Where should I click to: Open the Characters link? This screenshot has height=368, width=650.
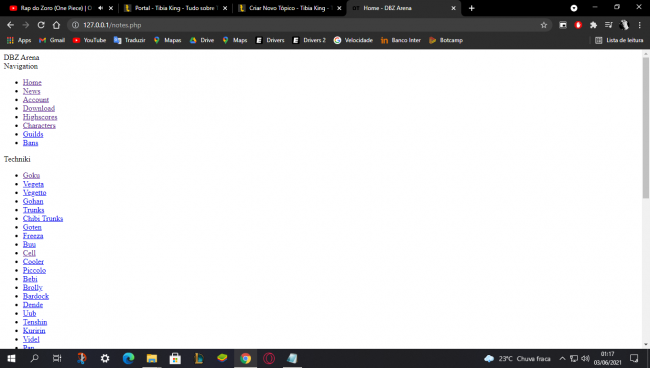(39, 126)
